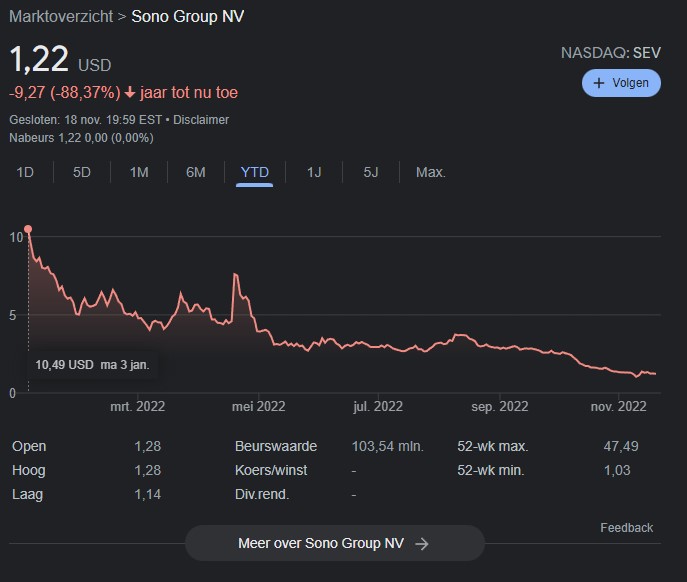Open the Max. range tab
Image resolution: width=687 pixels, height=582 pixels.
[430, 172]
